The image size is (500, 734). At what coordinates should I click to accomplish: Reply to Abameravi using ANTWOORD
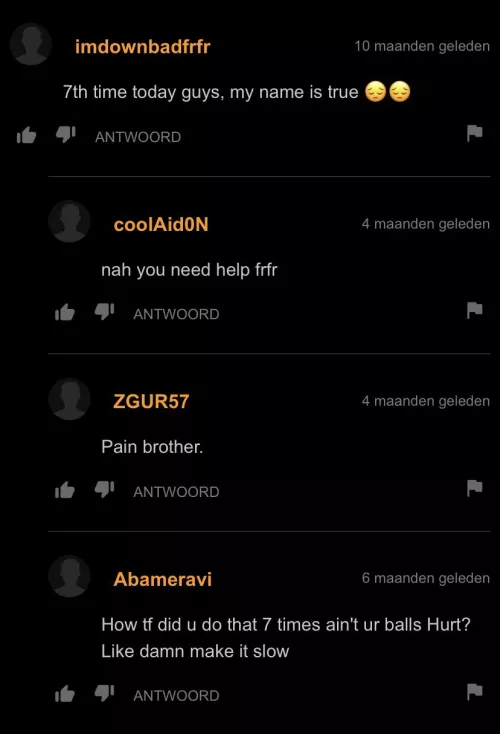[x=176, y=696]
